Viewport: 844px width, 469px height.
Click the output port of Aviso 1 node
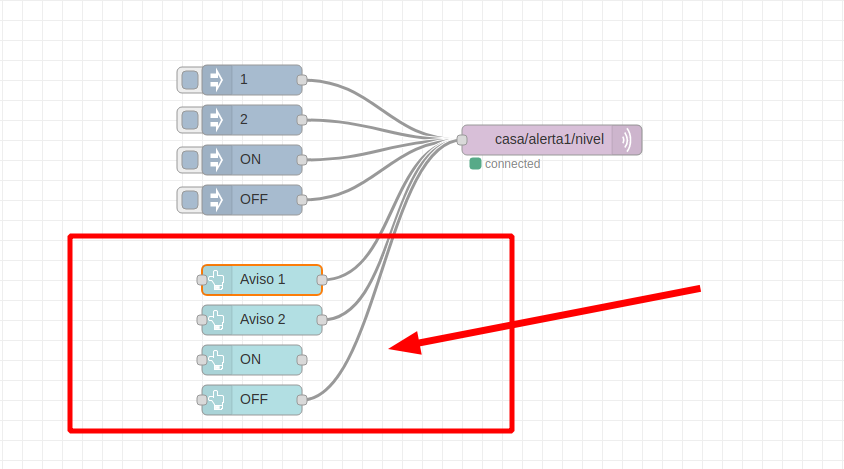(322, 280)
